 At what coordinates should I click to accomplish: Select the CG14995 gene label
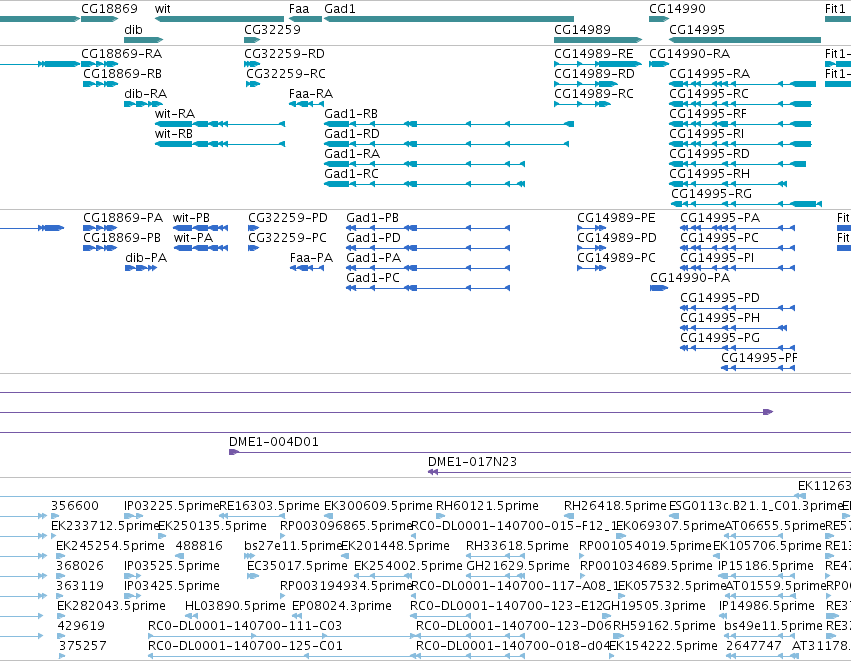[x=697, y=29]
